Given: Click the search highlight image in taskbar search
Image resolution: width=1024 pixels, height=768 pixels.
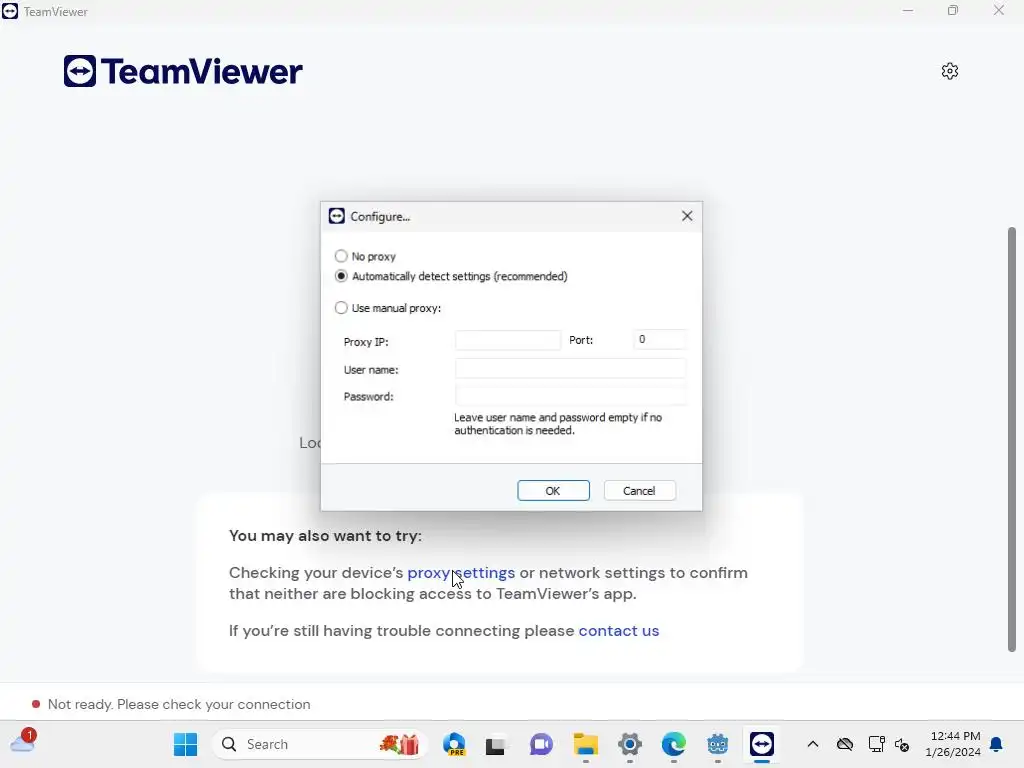Looking at the screenshot, I should point(399,744).
